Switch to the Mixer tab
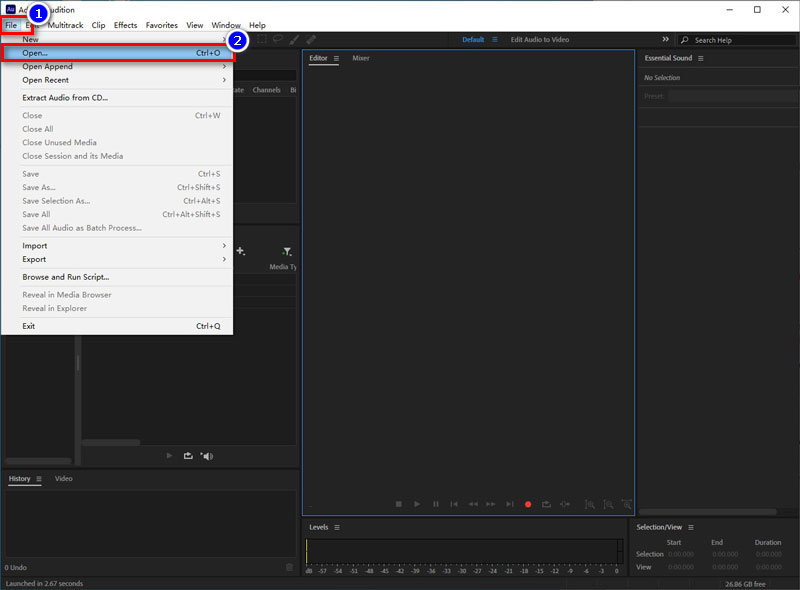This screenshot has width=800, height=590. (360, 59)
